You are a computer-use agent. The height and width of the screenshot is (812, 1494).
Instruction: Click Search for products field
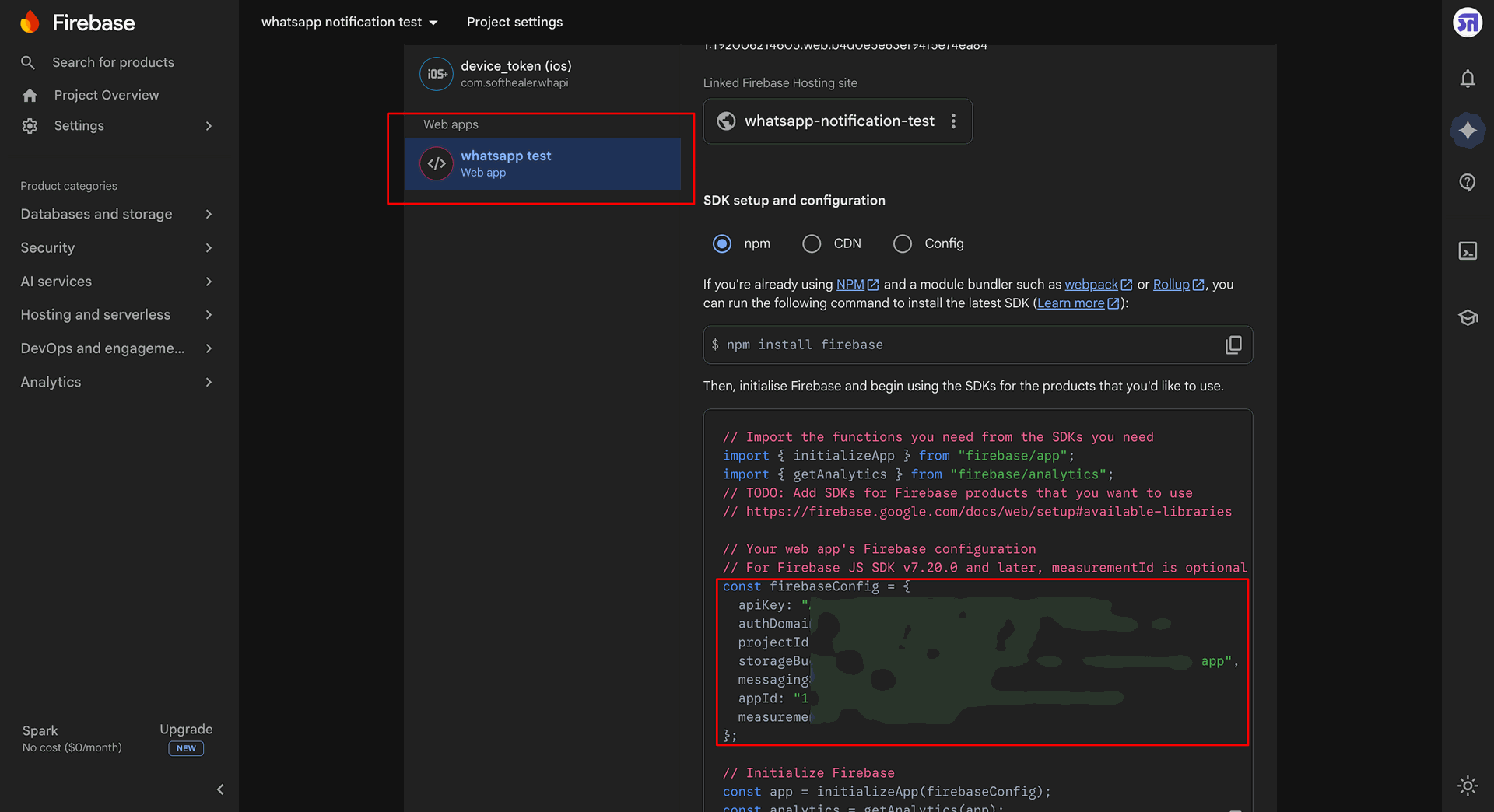click(113, 62)
